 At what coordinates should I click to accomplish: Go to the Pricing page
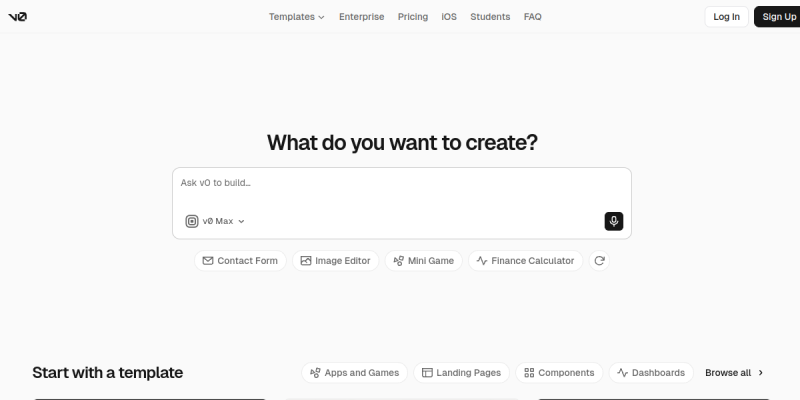tap(413, 17)
